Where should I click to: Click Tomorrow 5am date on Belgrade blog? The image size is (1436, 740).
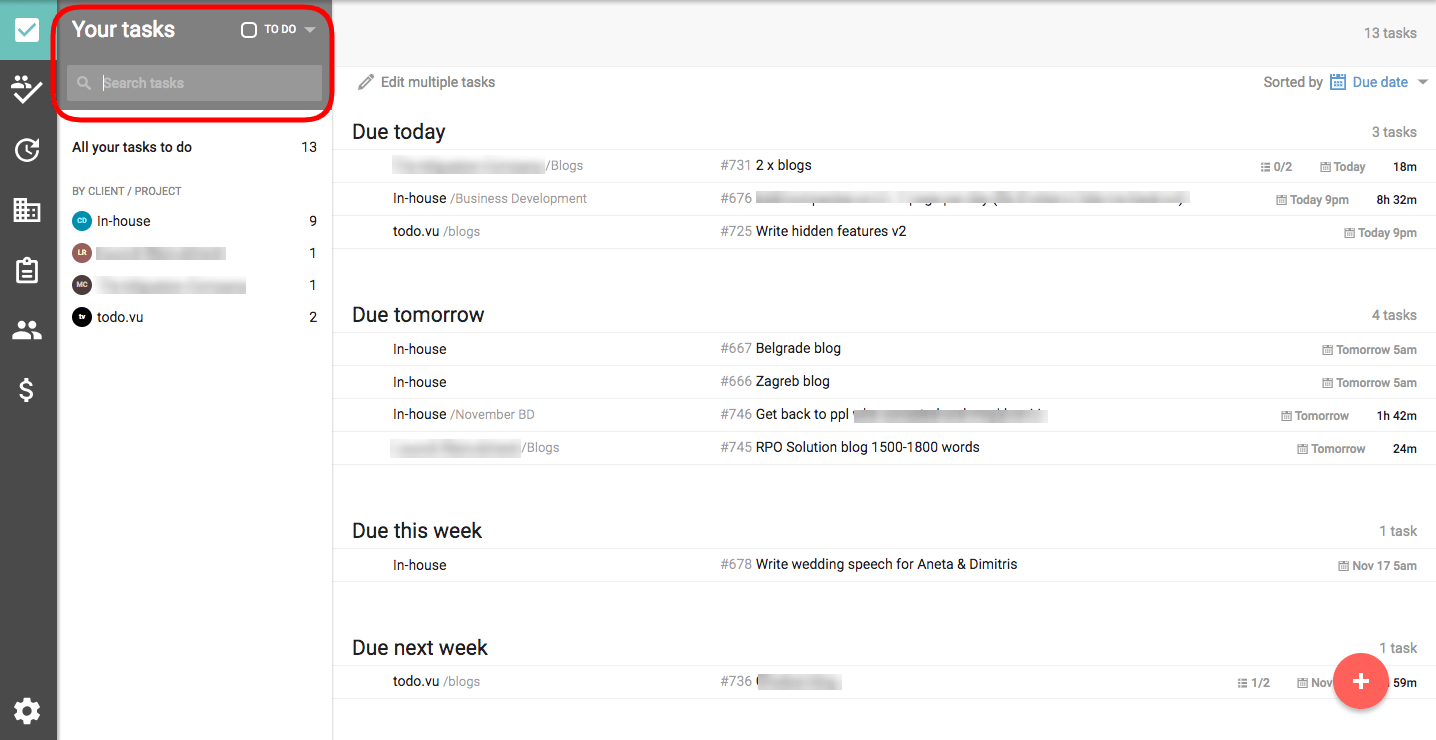[1369, 350]
